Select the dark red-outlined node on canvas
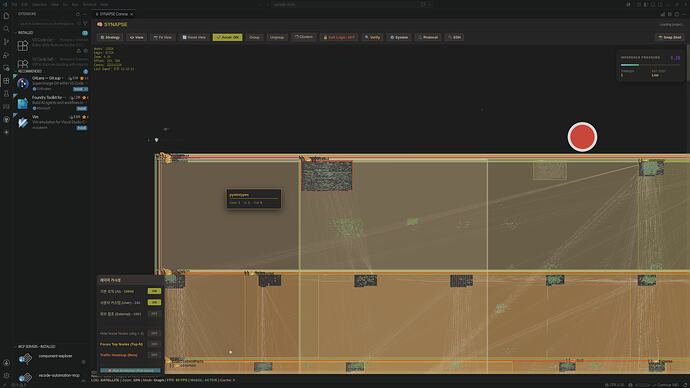Viewport: 690px width, 388px height. 327,176
